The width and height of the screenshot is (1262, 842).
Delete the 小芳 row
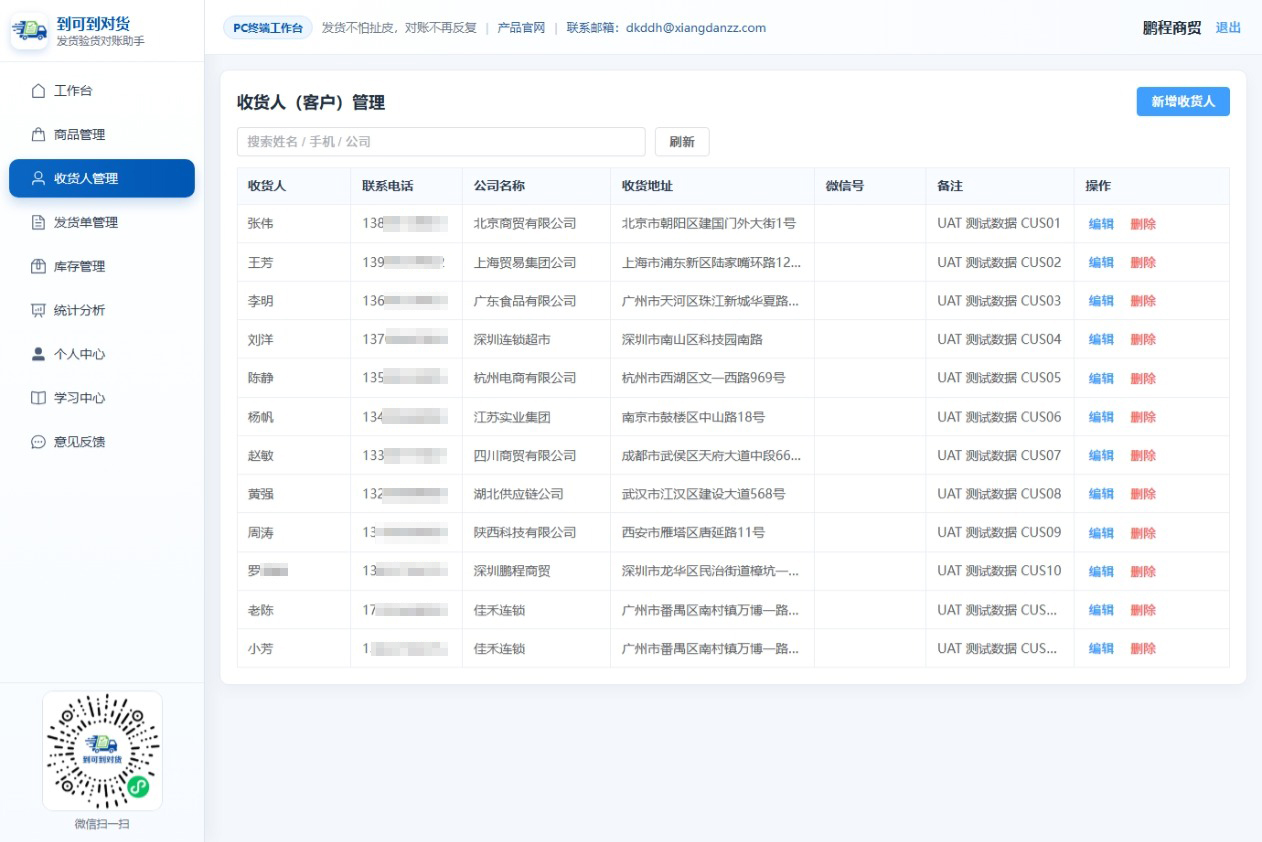[x=1143, y=649]
